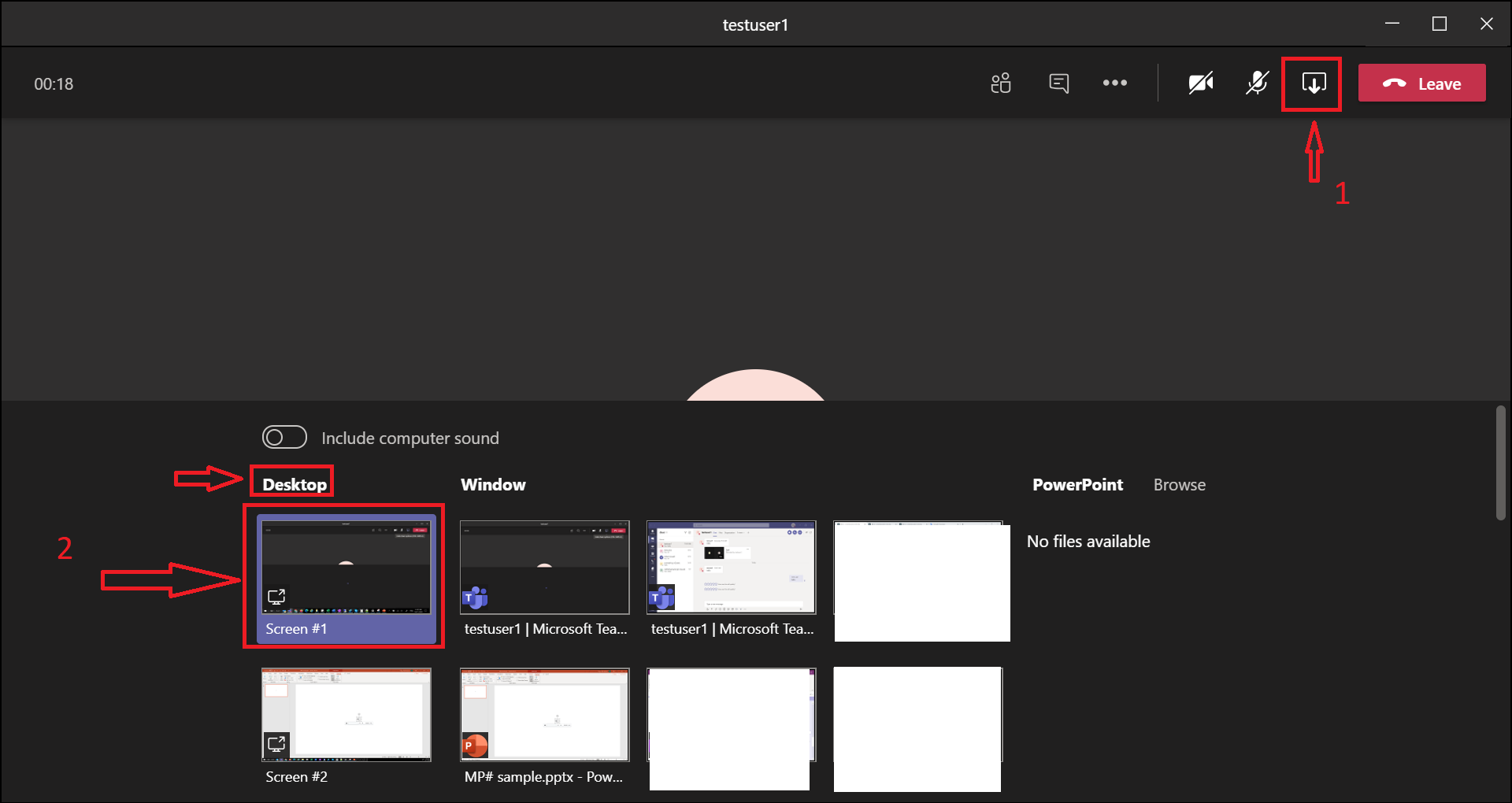Click the 'No files available' text
The width and height of the screenshot is (1512, 803).
1088,542
